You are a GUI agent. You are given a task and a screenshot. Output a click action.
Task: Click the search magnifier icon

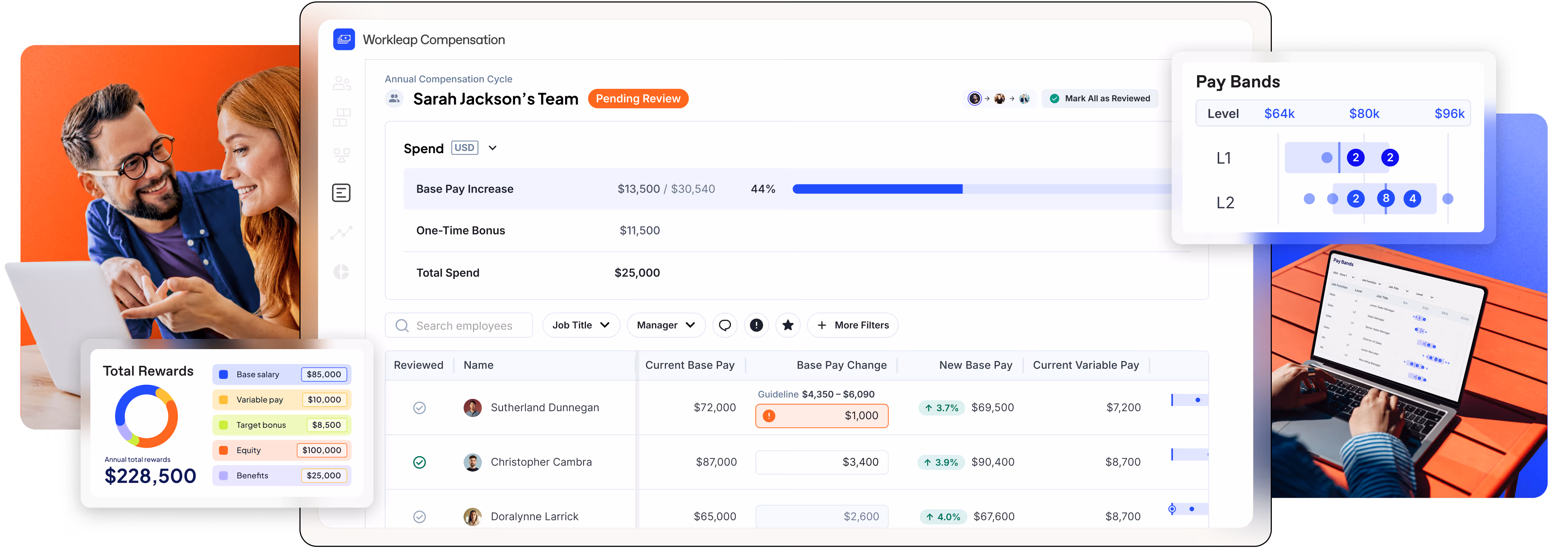coord(402,326)
